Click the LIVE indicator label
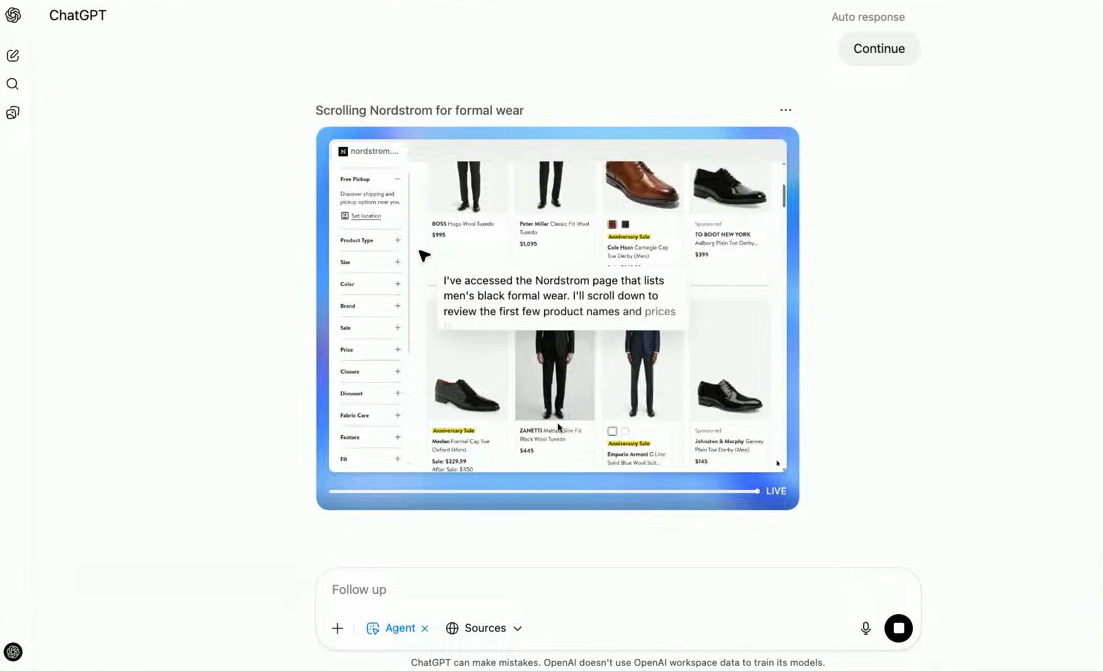This screenshot has height=671, width=1103. pyautogui.click(x=776, y=491)
